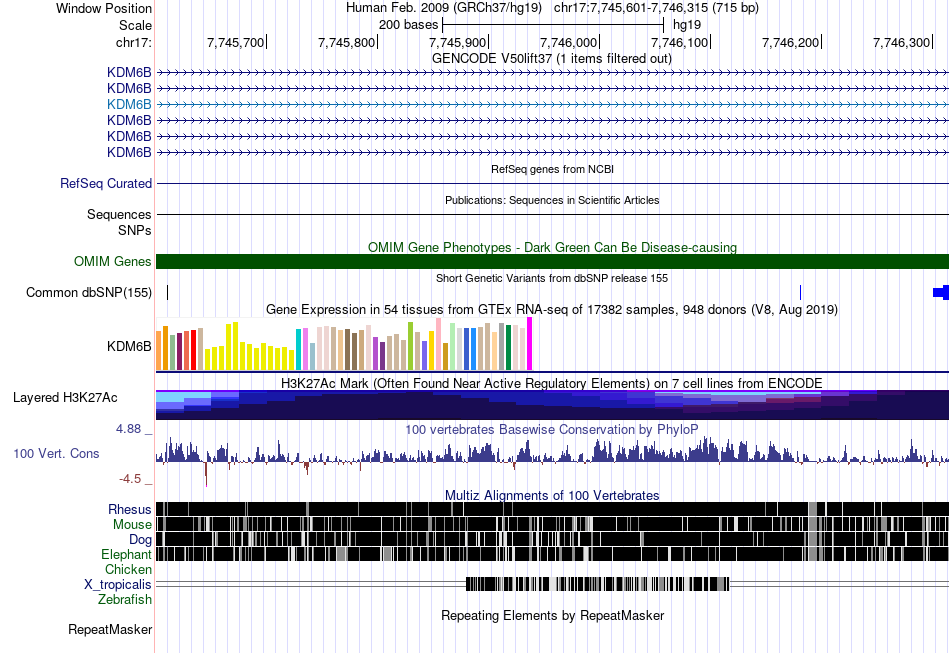Click the teal GTEx expression bar
The image size is (950, 653).
[298, 350]
